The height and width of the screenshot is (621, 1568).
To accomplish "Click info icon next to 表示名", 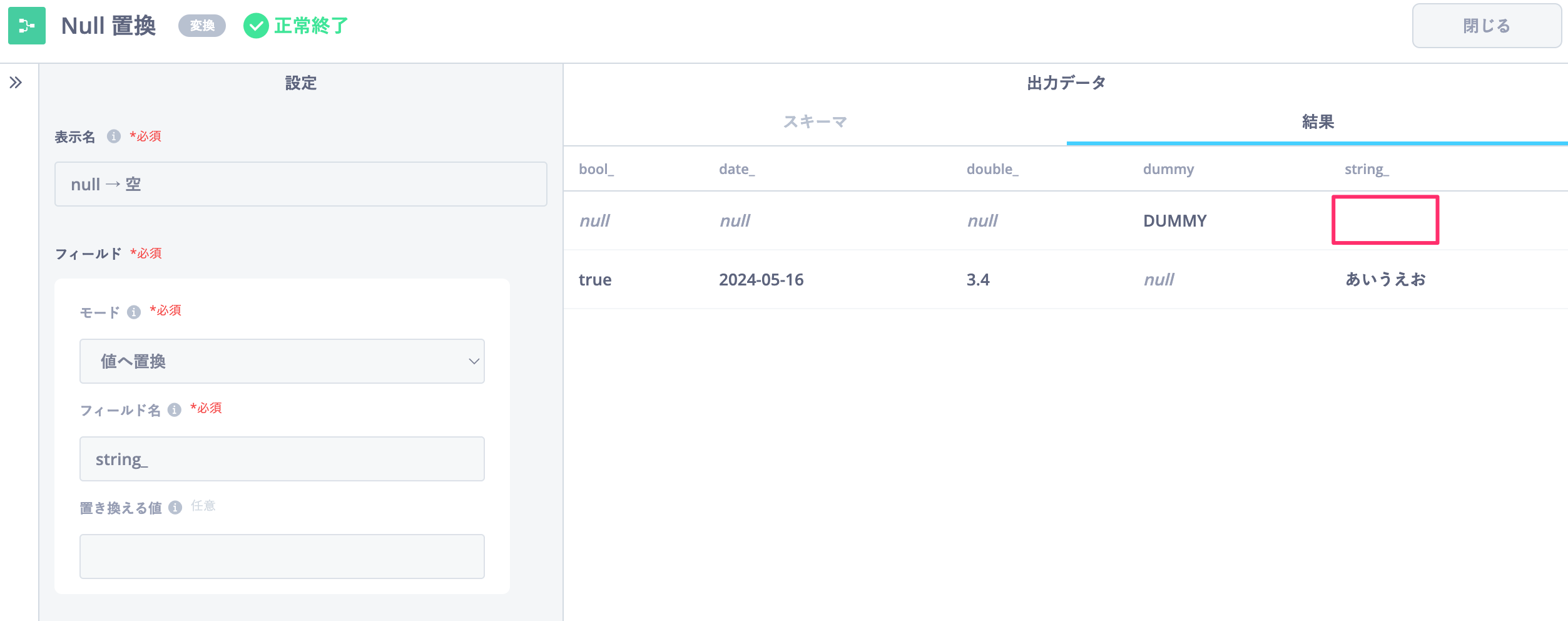I will pyautogui.click(x=113, y=136).
